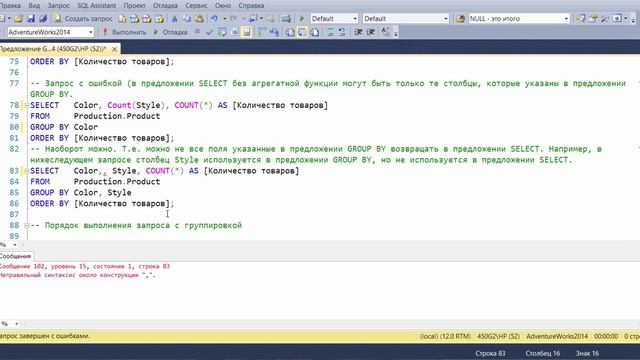Open the Запрос menu
This screenshot has width=640, height=360.
pyautogui.click(x=58, y=6)
